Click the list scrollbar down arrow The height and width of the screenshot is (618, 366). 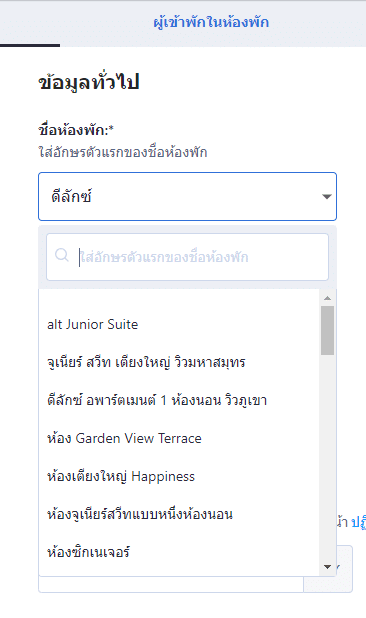coord(327,567)
